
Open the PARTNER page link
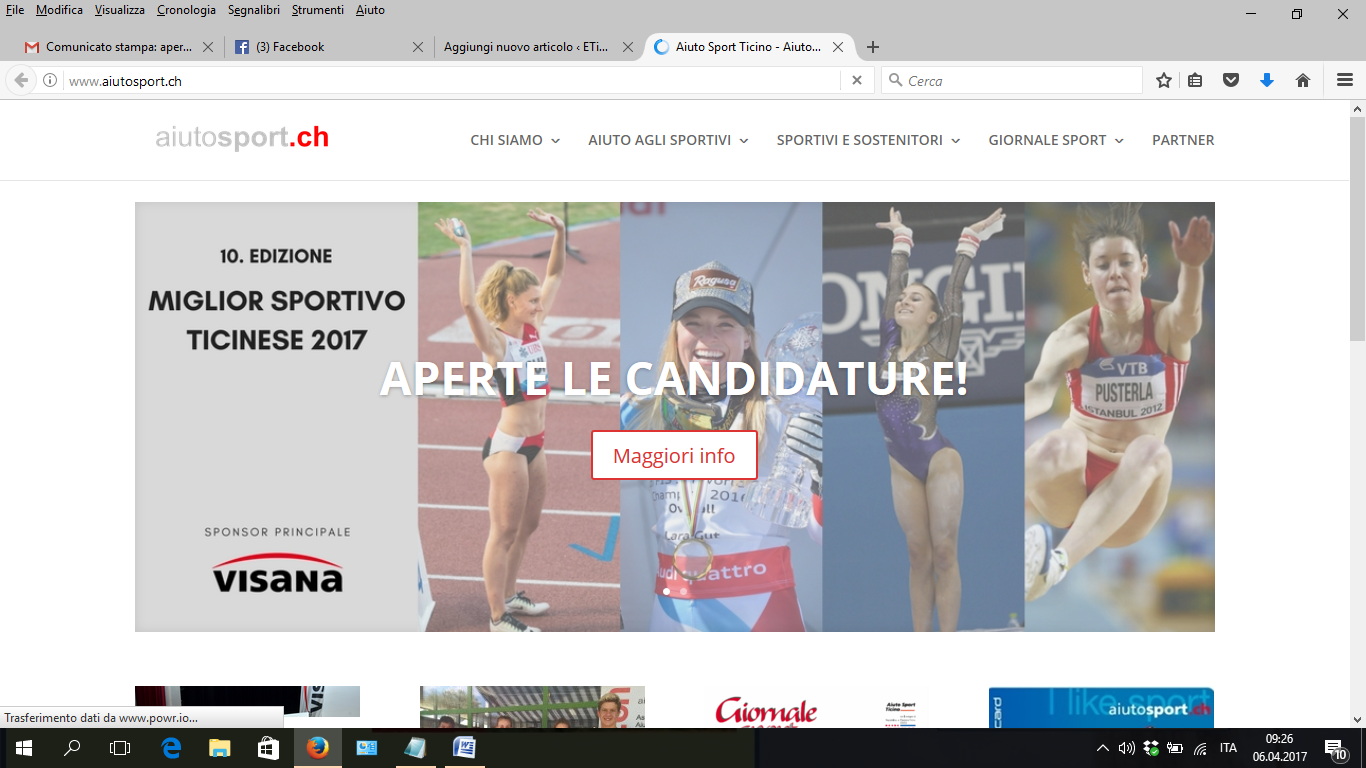(1183, 140)
